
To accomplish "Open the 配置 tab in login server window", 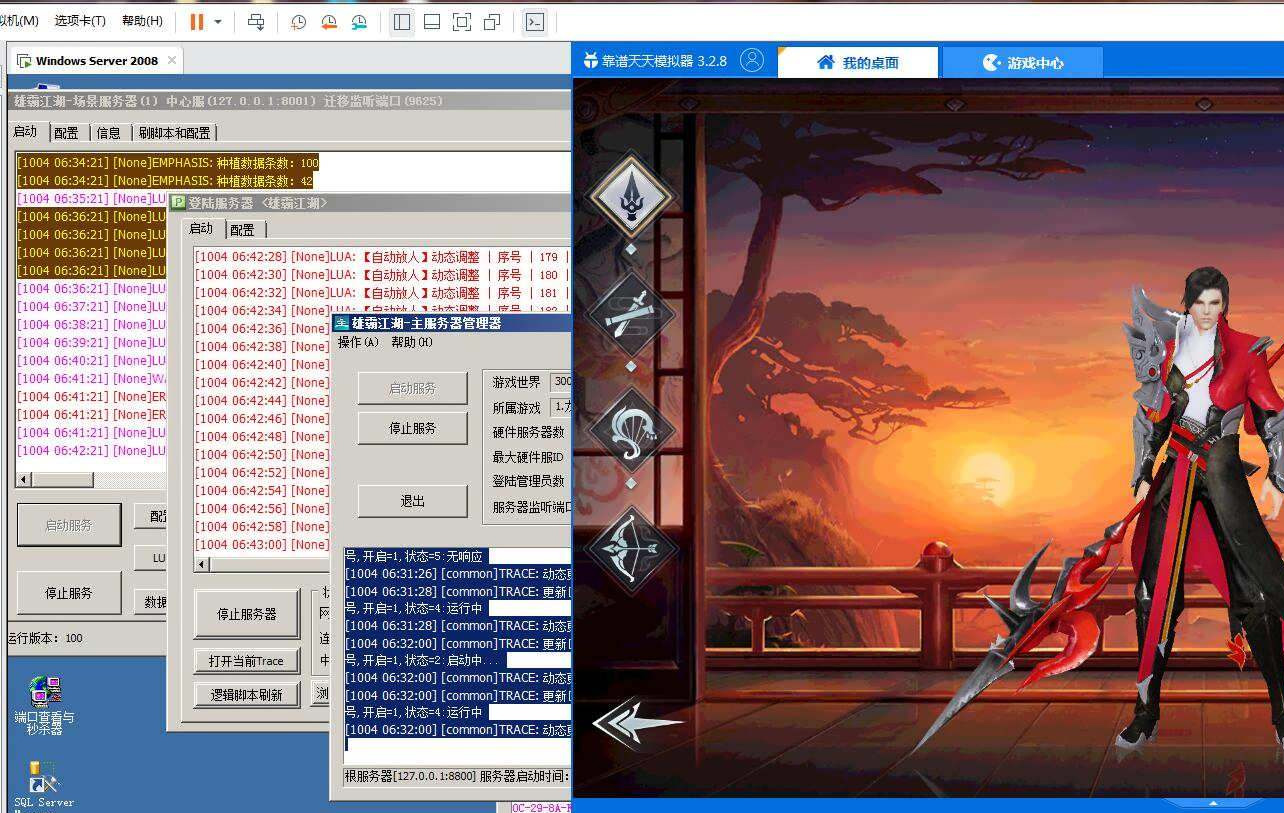I will [242, 229].
